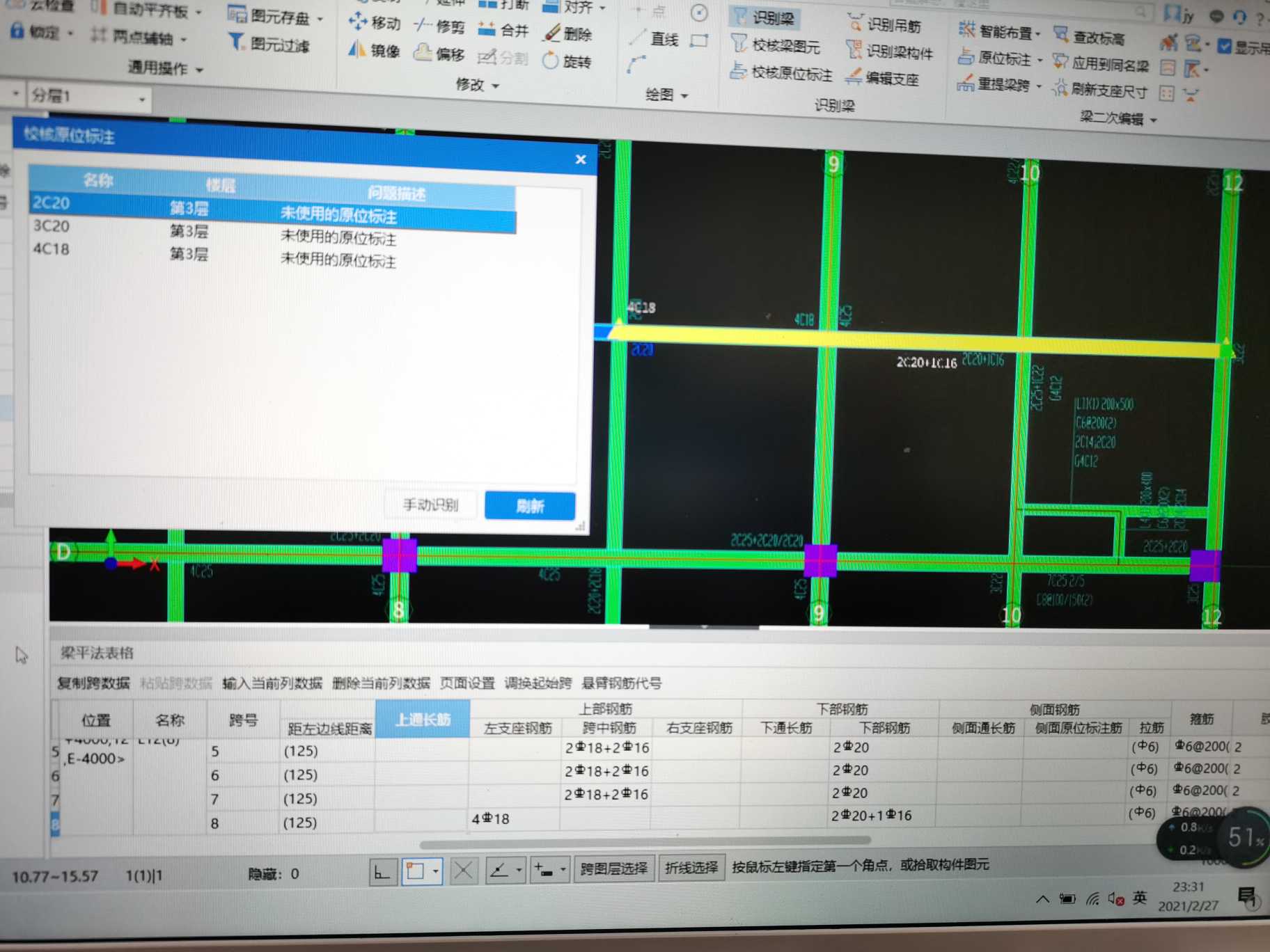Image resolution: width=1270 pixels, height=952 pixels.
Task: Click 输入当前列数据 menu item
Action: click(x=272, y=683)
